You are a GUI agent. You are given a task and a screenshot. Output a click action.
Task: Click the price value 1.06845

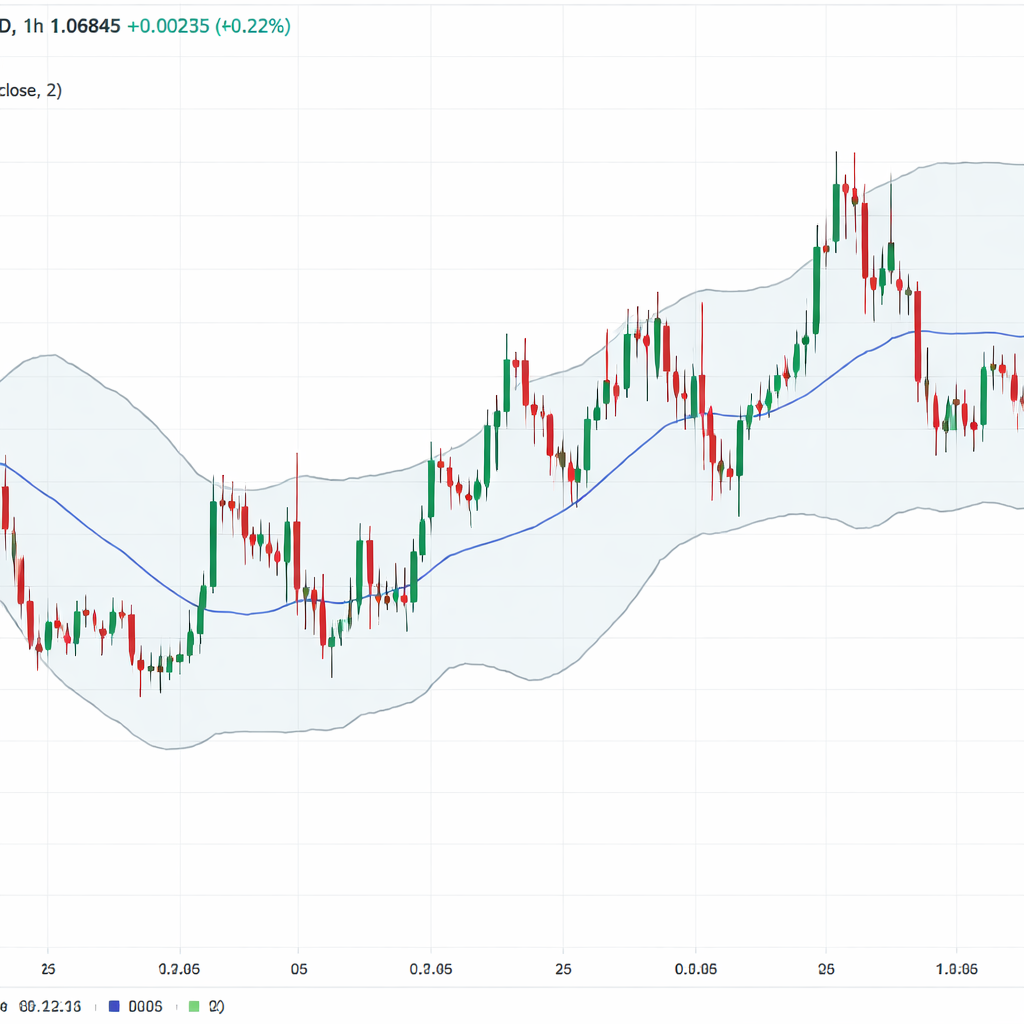[85, 26]
